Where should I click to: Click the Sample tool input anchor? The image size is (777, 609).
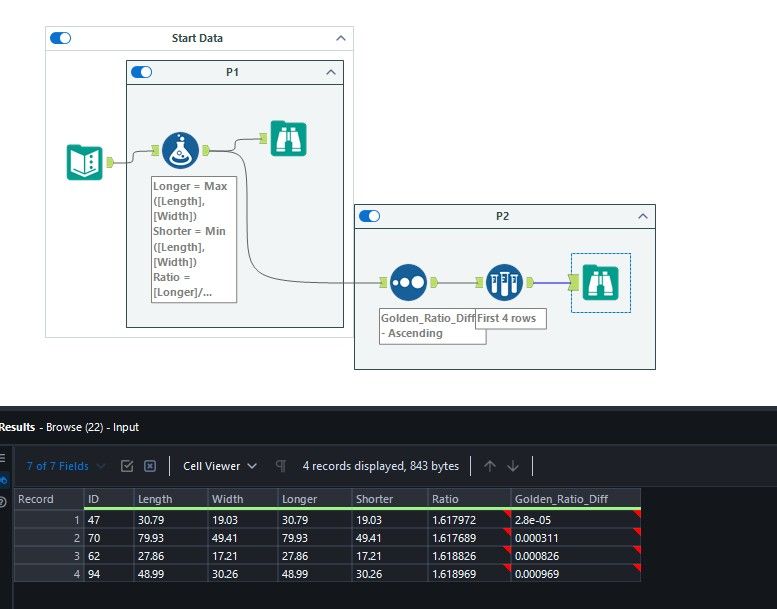479,282
